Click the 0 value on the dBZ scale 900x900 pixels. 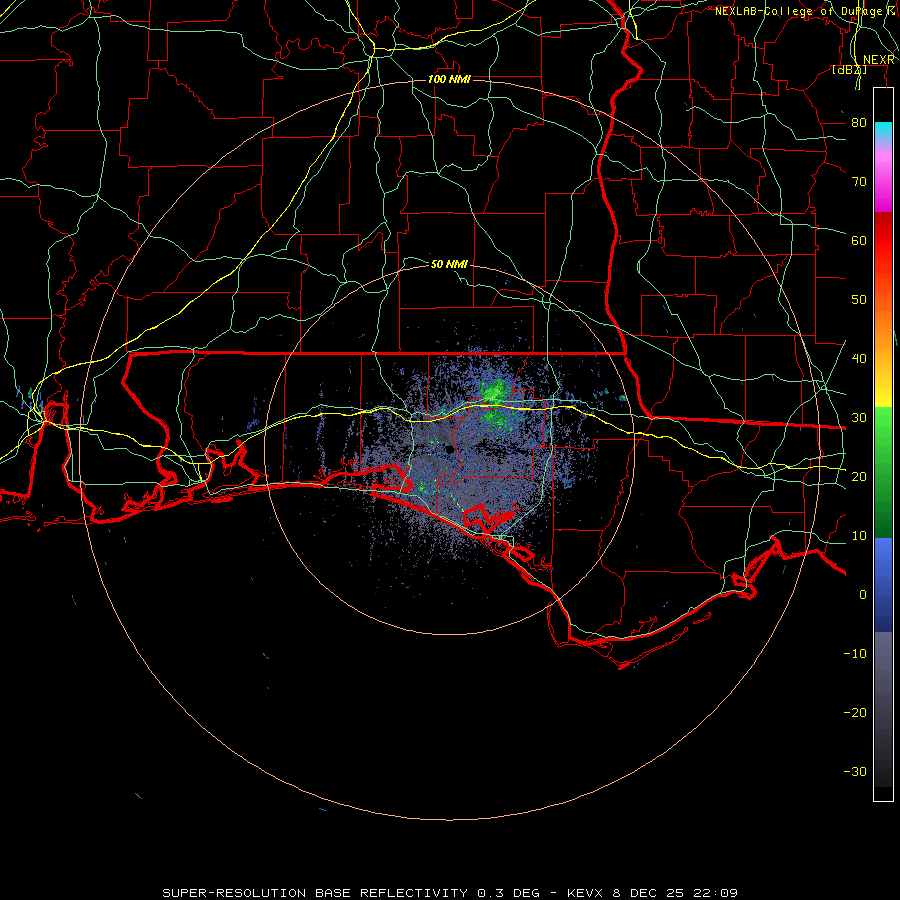coord(863,595)
